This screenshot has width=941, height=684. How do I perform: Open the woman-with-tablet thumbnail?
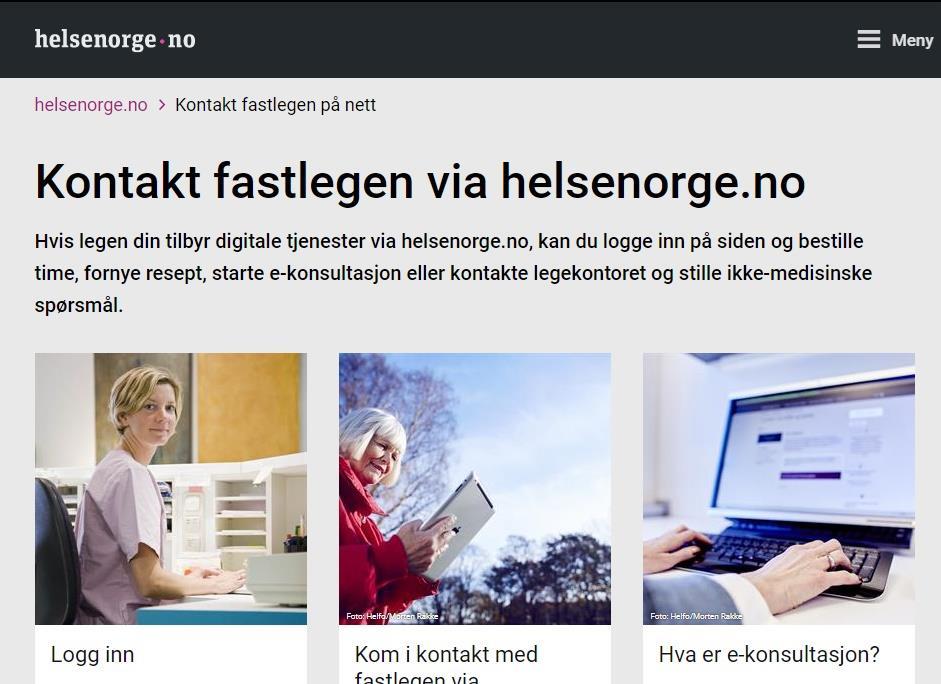475,488
